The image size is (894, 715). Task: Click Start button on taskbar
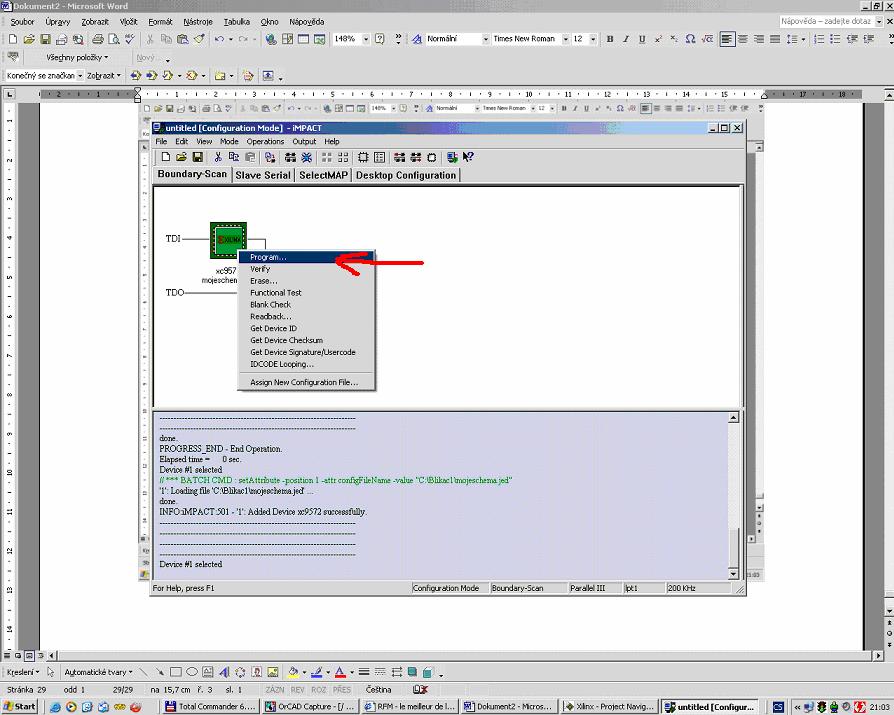pos(21,706)
